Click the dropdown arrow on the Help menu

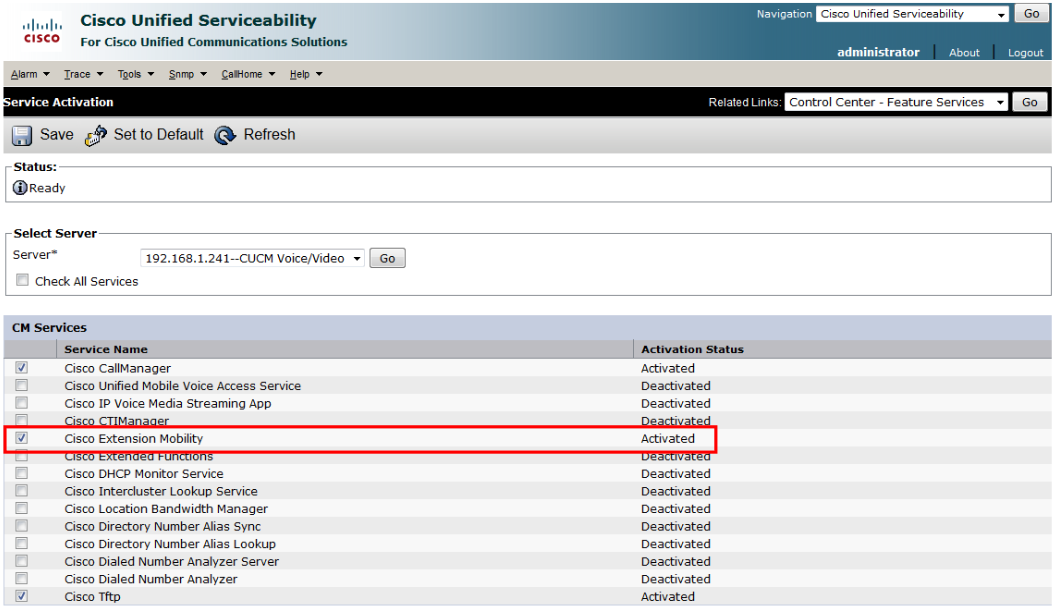pyautogui.click(x=319, y=73)
